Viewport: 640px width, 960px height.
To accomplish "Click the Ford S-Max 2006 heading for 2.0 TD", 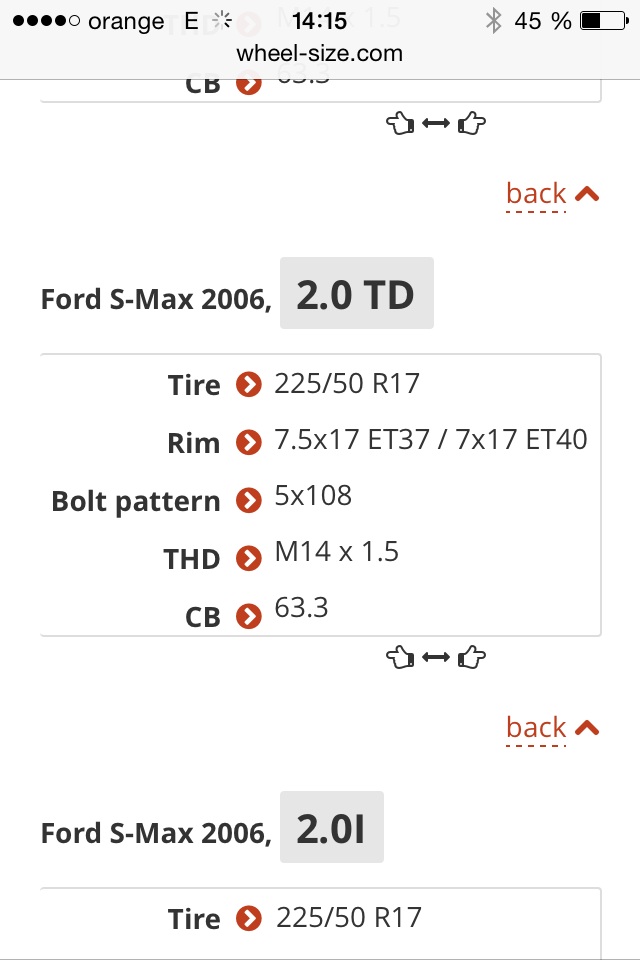I will 156,299.
